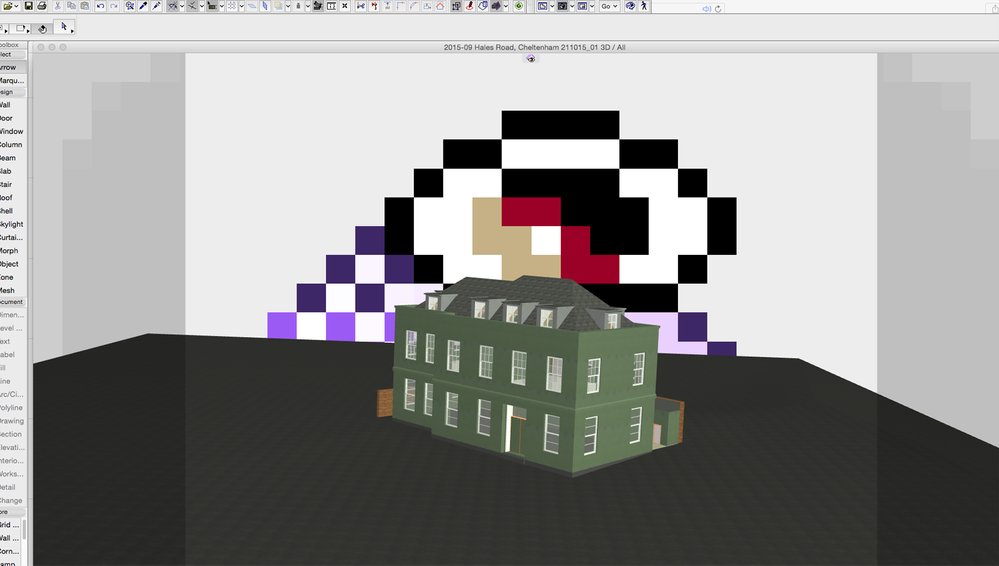Select the Beam tool in Toolbox
Image resolution: width=999 pixels, height=566 pixels.
[12, 157]
